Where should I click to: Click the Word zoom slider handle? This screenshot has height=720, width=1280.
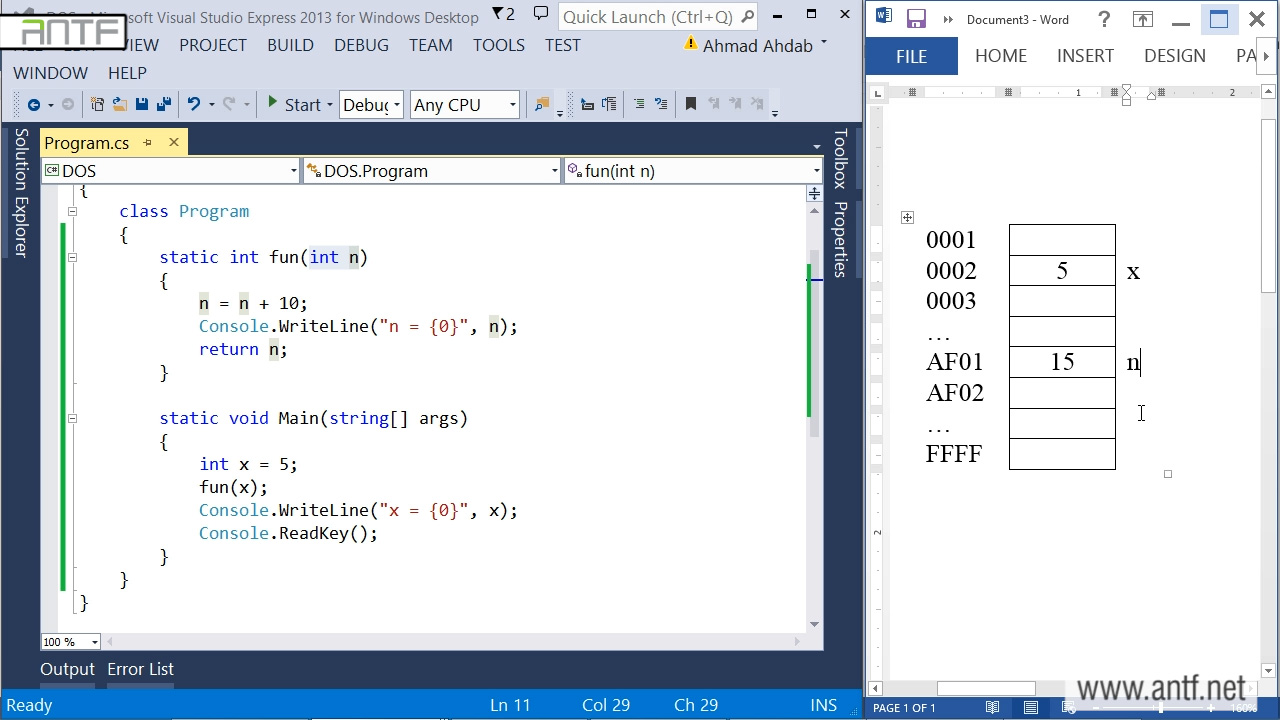tap(1161, 707)
